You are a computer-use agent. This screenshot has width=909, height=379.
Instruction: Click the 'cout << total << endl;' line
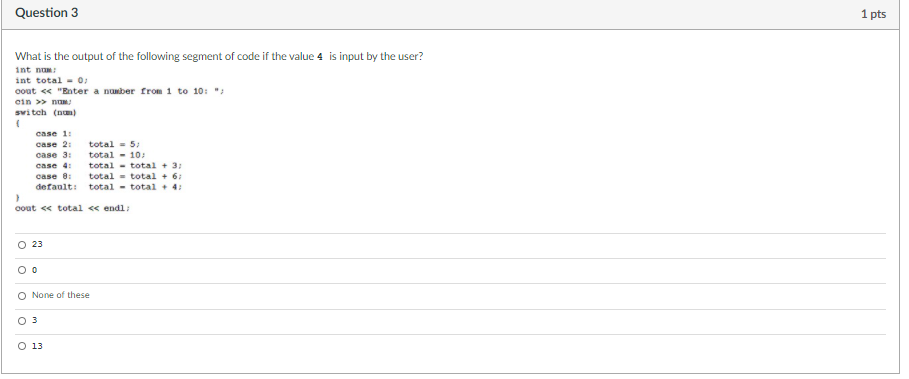pos(72,208)
